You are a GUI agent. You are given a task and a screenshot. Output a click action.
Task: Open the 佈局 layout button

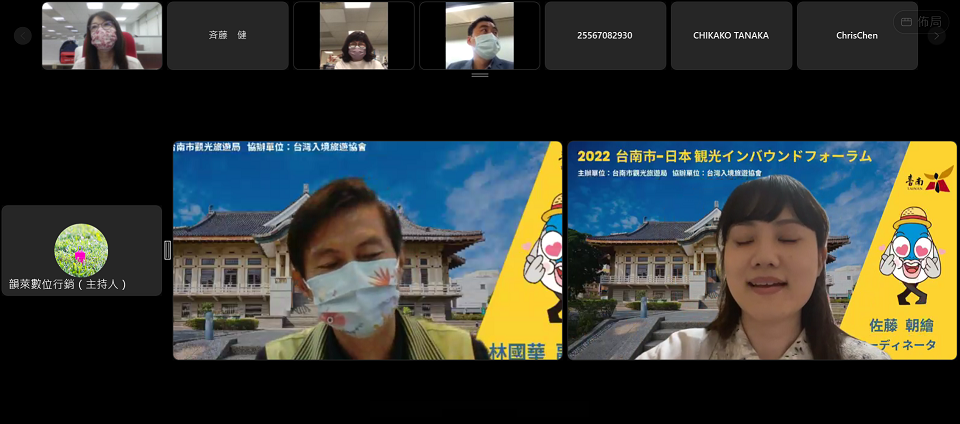[921, 22]
